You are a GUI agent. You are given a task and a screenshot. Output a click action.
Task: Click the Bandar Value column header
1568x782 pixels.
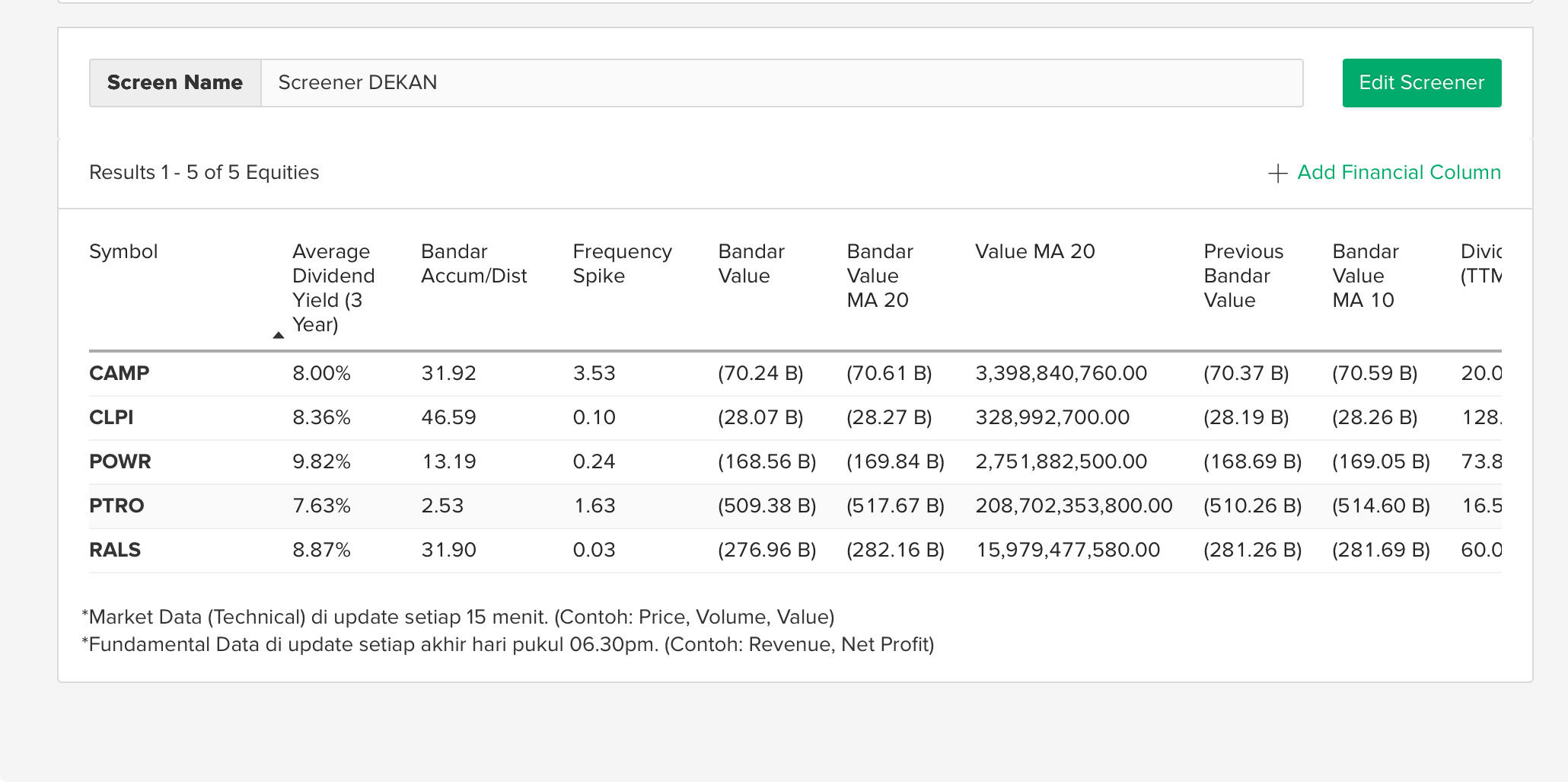(751, 263)
